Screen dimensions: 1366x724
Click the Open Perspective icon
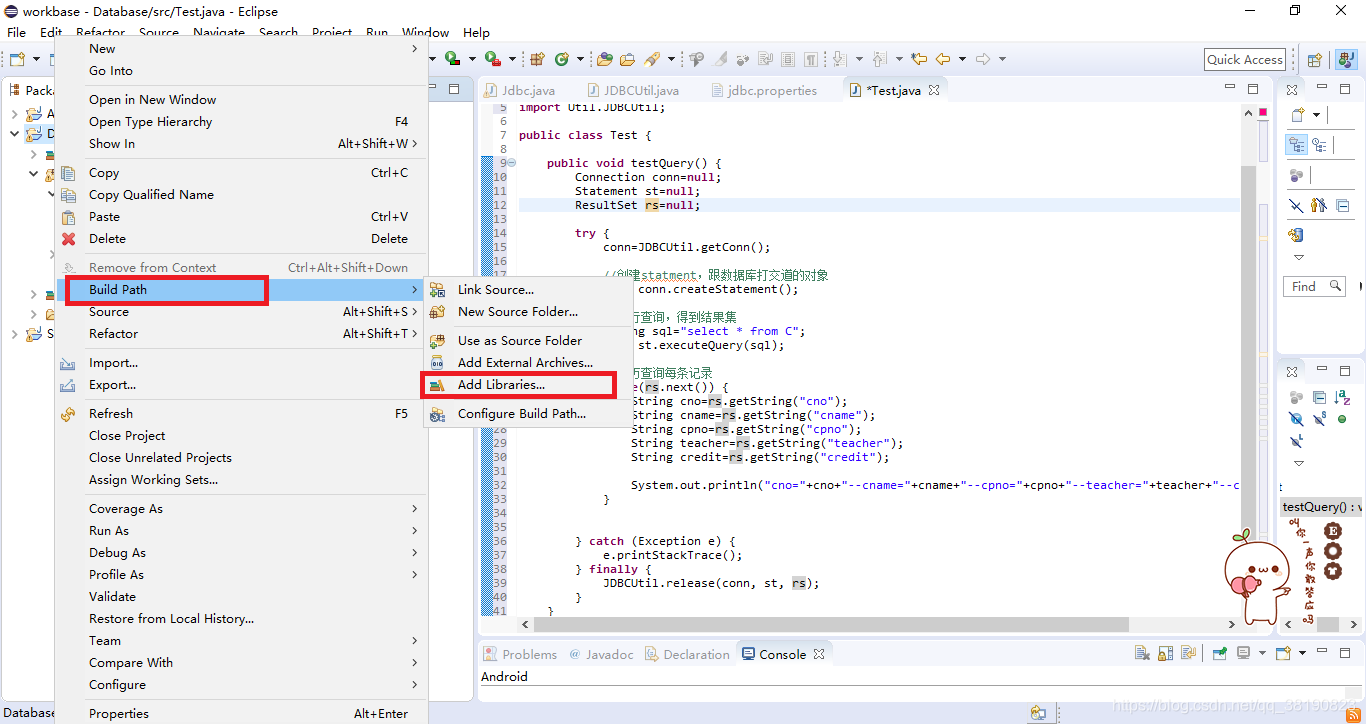pos(1315,60)
